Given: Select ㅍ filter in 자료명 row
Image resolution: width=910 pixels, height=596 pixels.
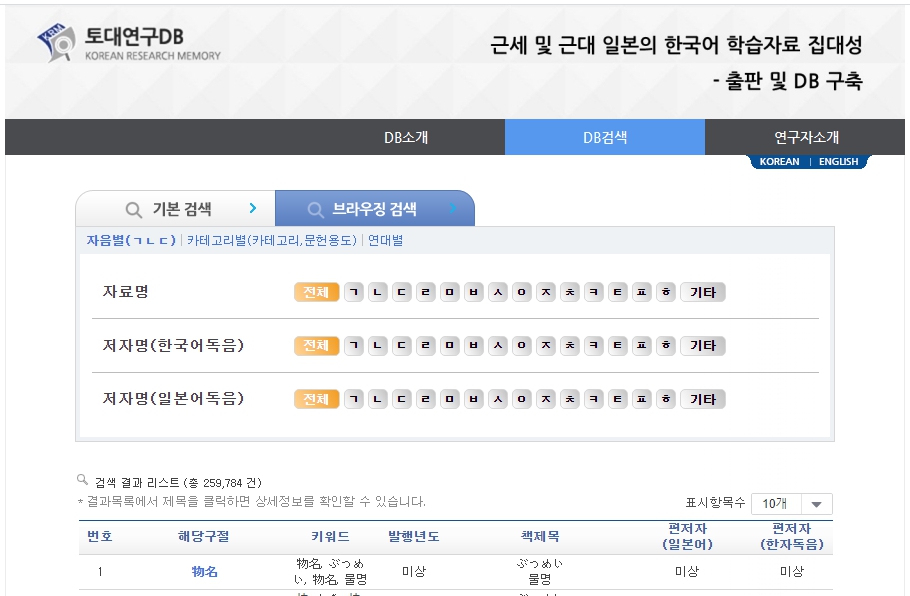Looking at the screenshot, I should 642,292.
